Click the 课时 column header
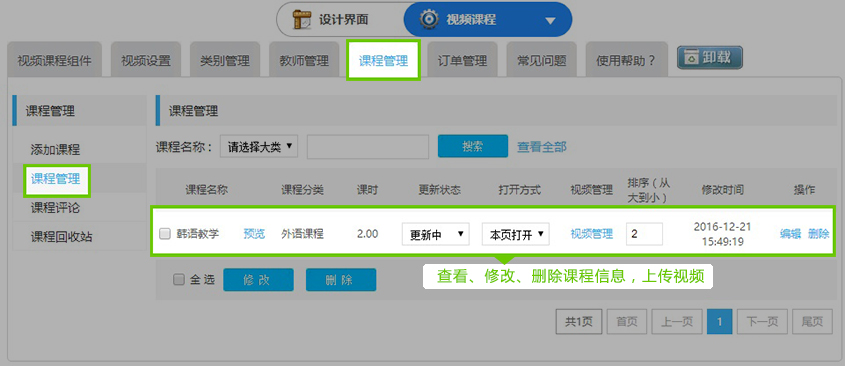This screenshot has height=366, width=845. click(368, 190)
